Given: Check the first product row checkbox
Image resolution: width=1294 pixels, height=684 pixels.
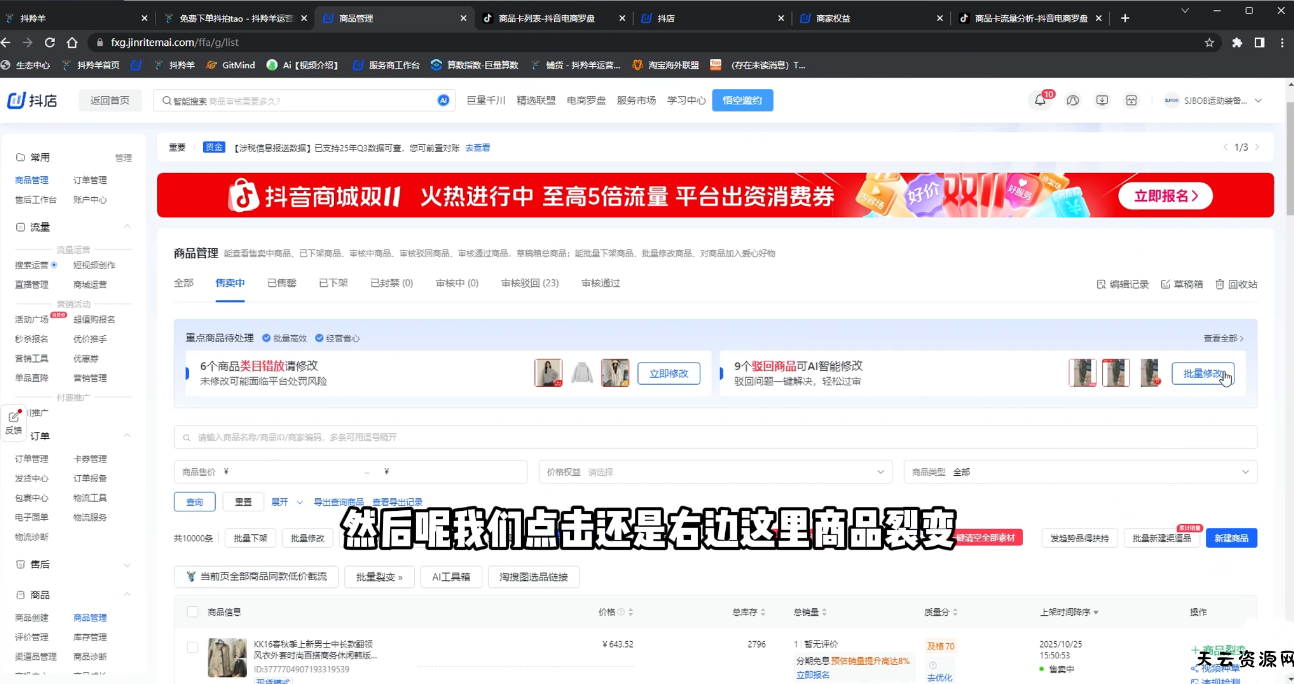Looking at the screenshot, I should point(193,647).
